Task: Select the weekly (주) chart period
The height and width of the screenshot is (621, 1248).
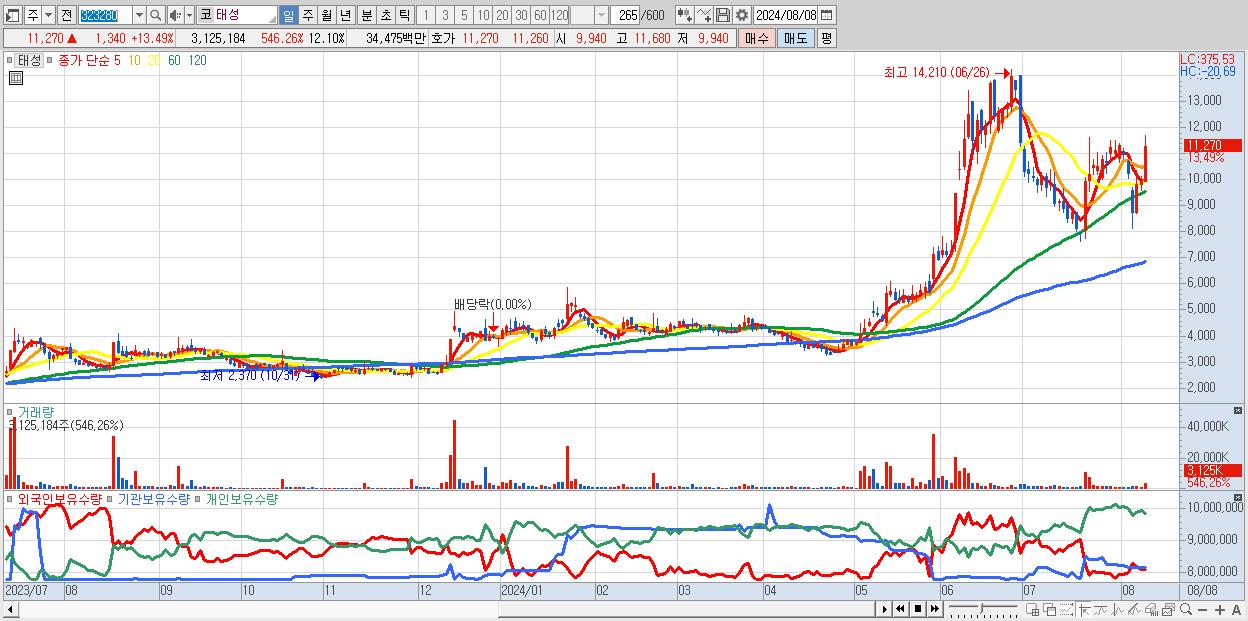Action: (307, 15)
